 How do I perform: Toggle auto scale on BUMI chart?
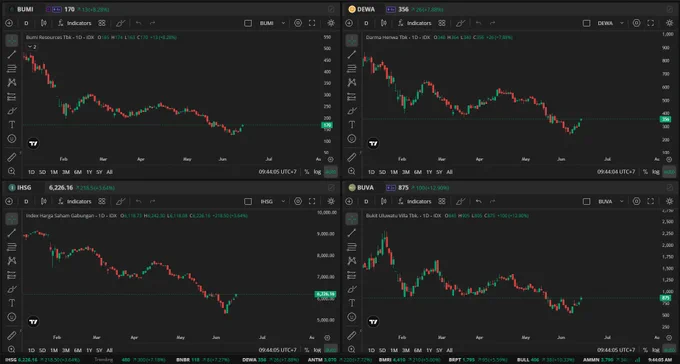(331, 172)
